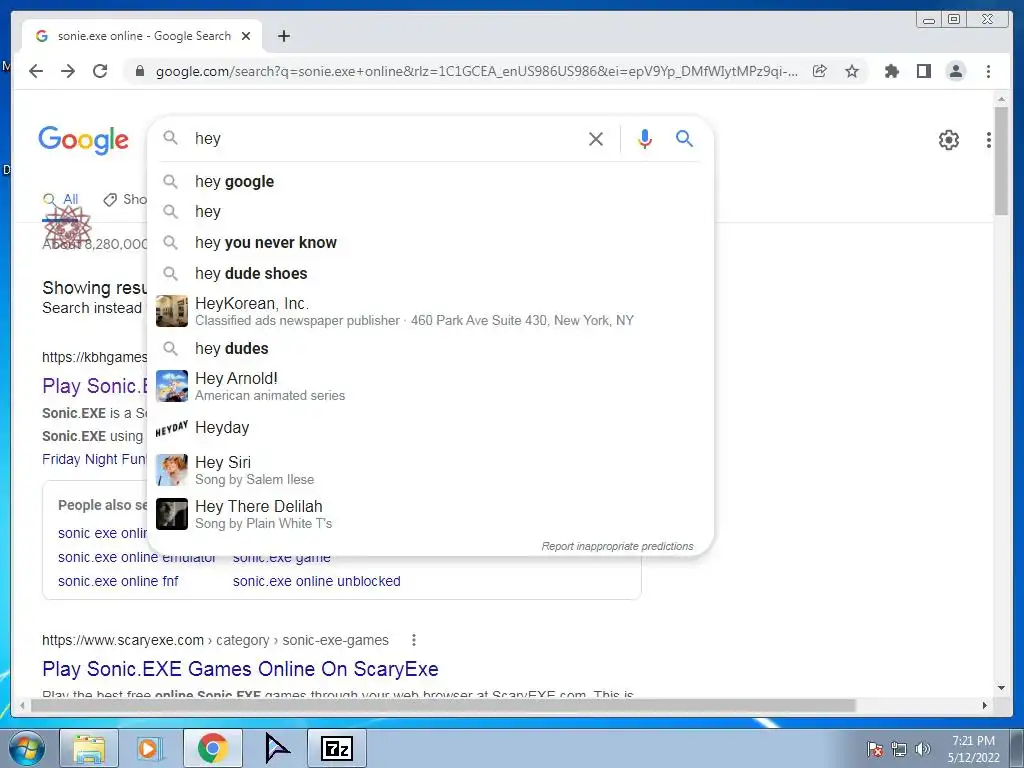Open the Chrome extensions puzzle icon

tap(891, 71)
